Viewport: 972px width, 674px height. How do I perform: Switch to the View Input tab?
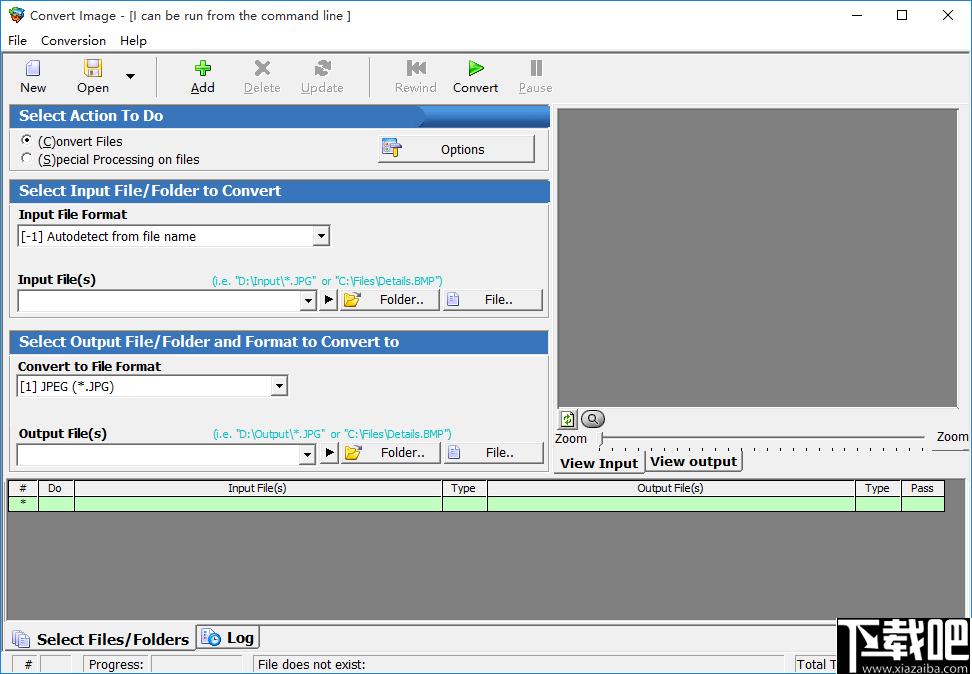coord(599,463)
